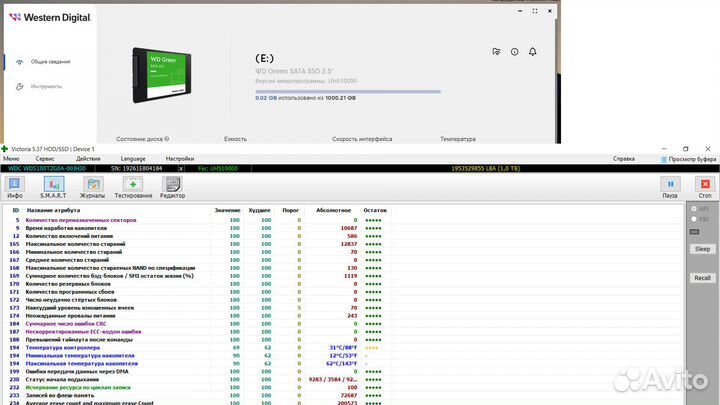
Task: Click the Значение column header
Action: coord(227,210)
